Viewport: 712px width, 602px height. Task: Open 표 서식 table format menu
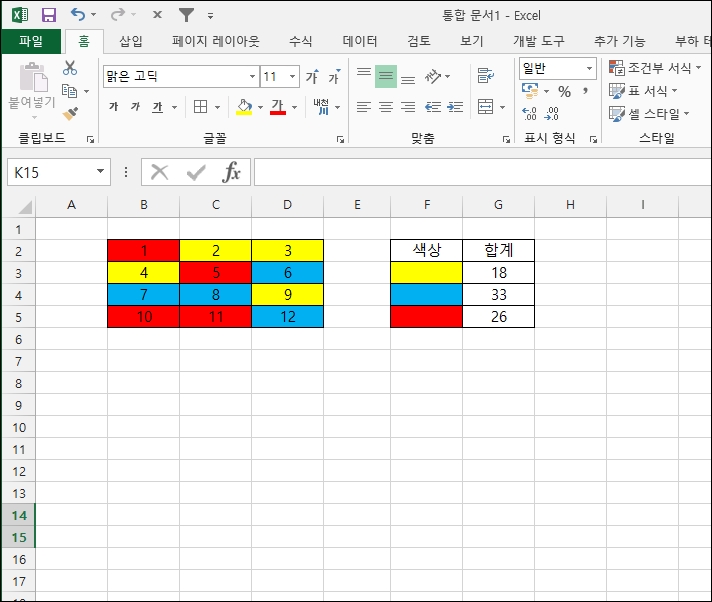(643, 91)
